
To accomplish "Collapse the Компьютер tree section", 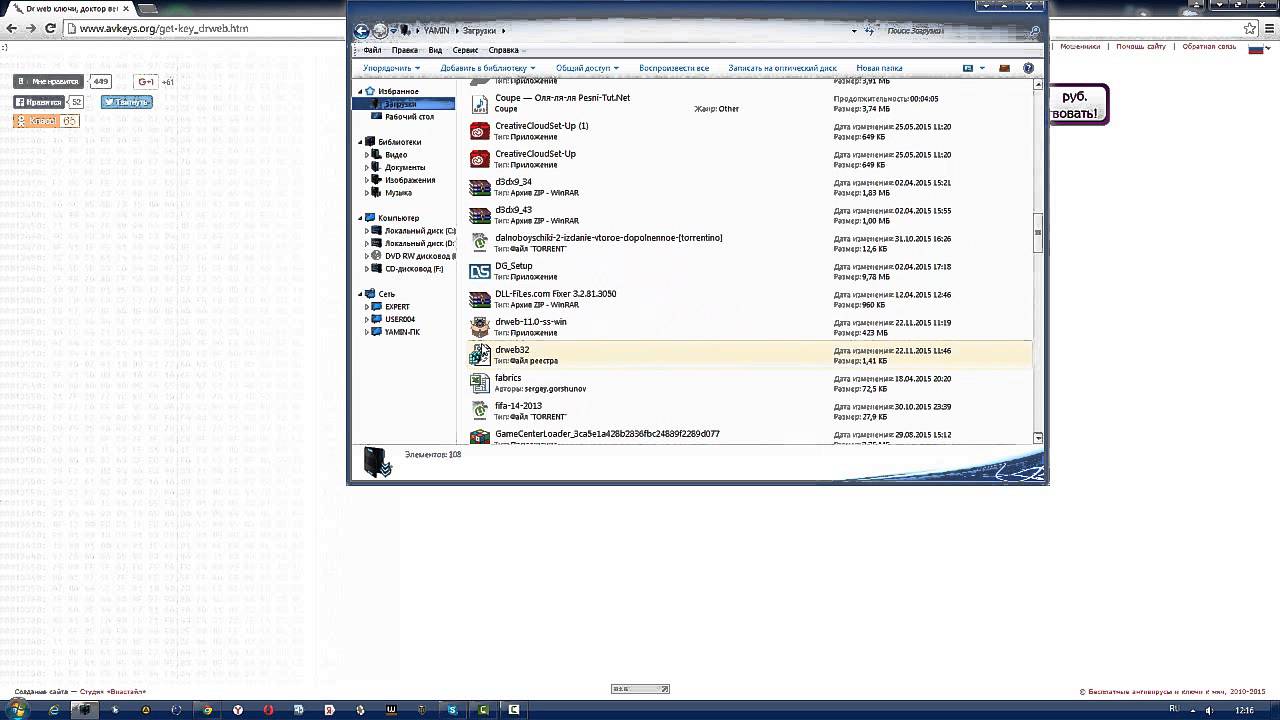I will [x=361, y=218].
